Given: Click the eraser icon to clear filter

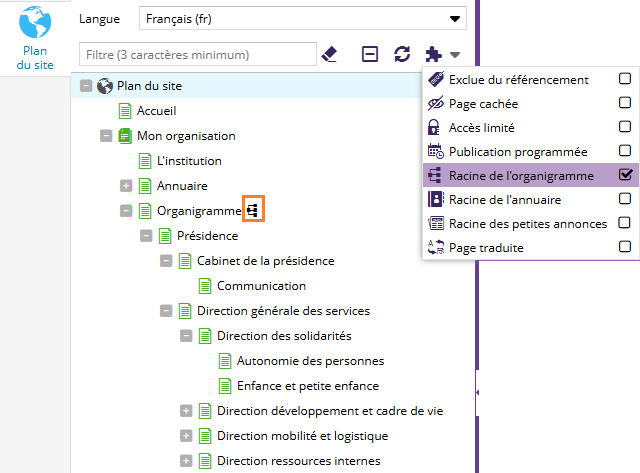Looking at the screenshot, I should tap(329, 54).
